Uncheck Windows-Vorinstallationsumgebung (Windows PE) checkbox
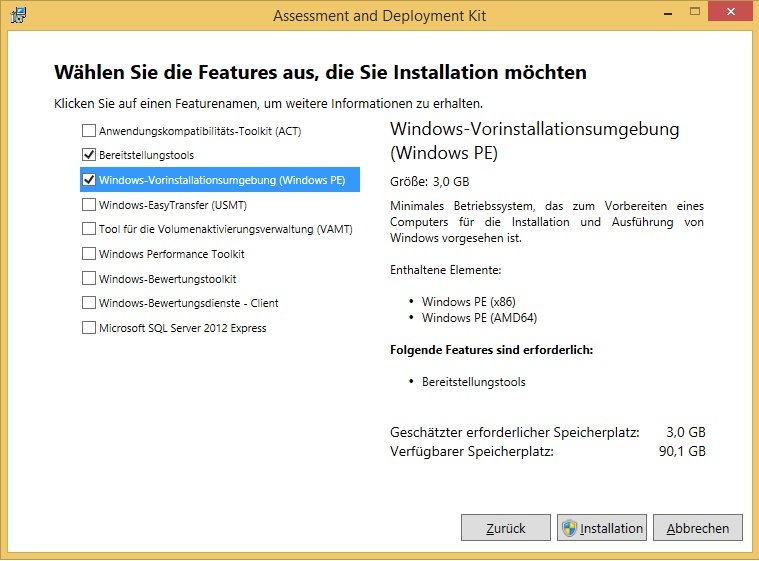This screenshot has width=759, height=561. click(89, 180)
